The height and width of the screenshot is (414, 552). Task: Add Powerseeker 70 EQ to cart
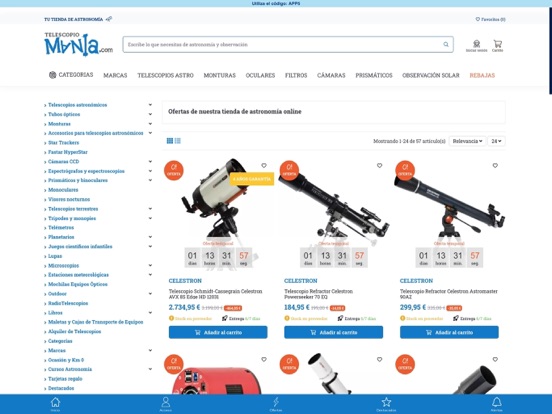point(333,332)
